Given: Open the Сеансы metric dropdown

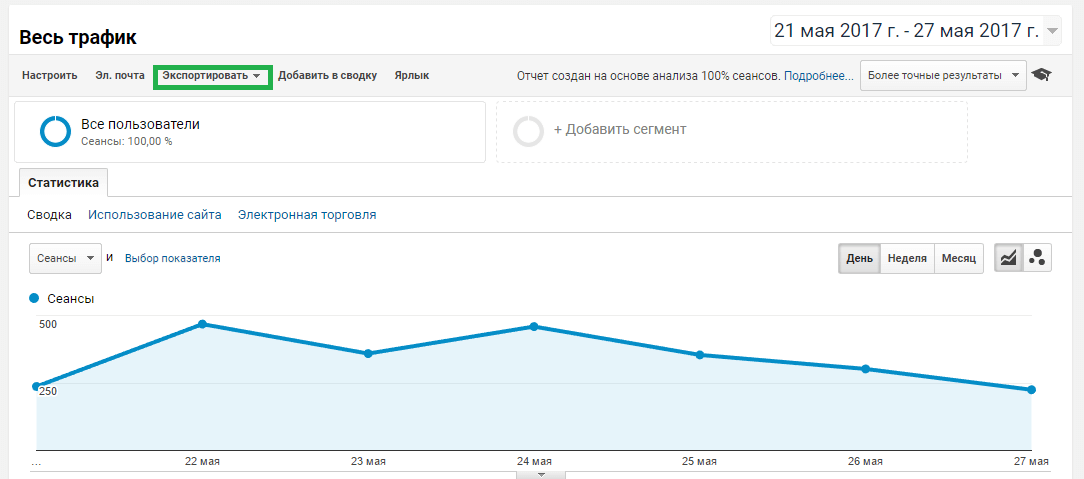Looking at the screenshot, I should coord(65,258).
